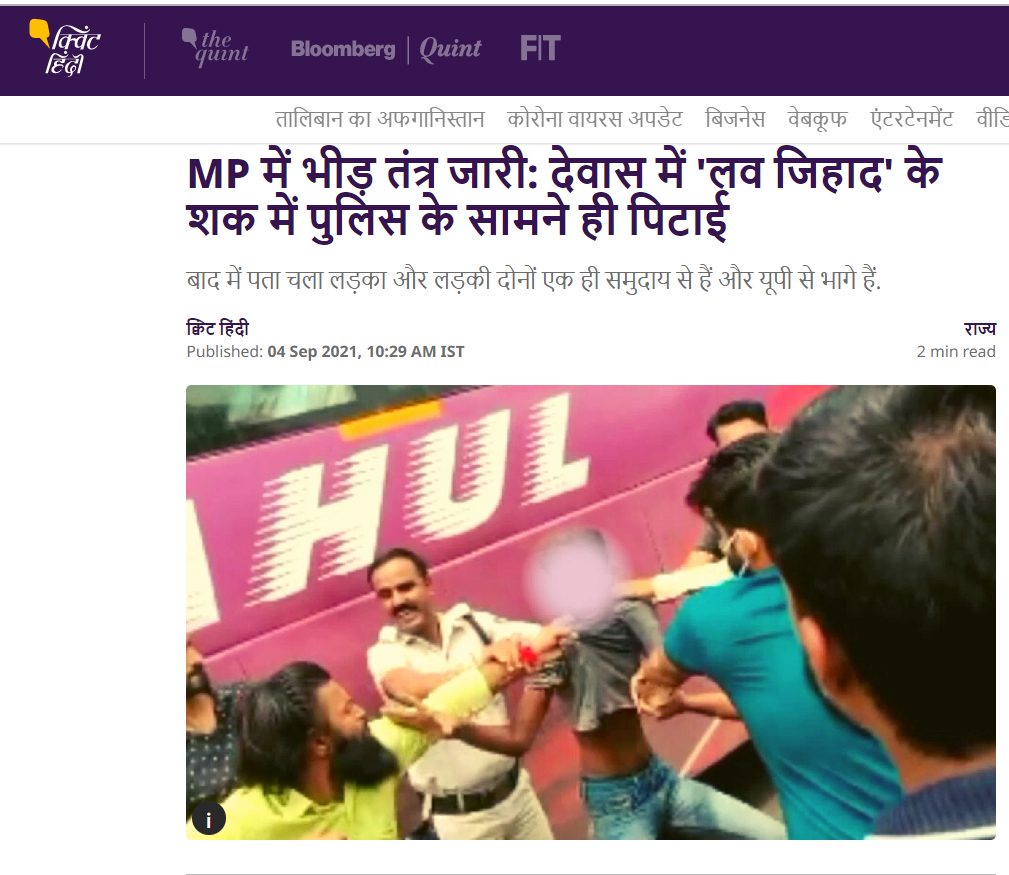This screenshot has width=1009, height=875.
Task: Click the subtitle starting with बाद में पता चला
Action: coord(533,280)
